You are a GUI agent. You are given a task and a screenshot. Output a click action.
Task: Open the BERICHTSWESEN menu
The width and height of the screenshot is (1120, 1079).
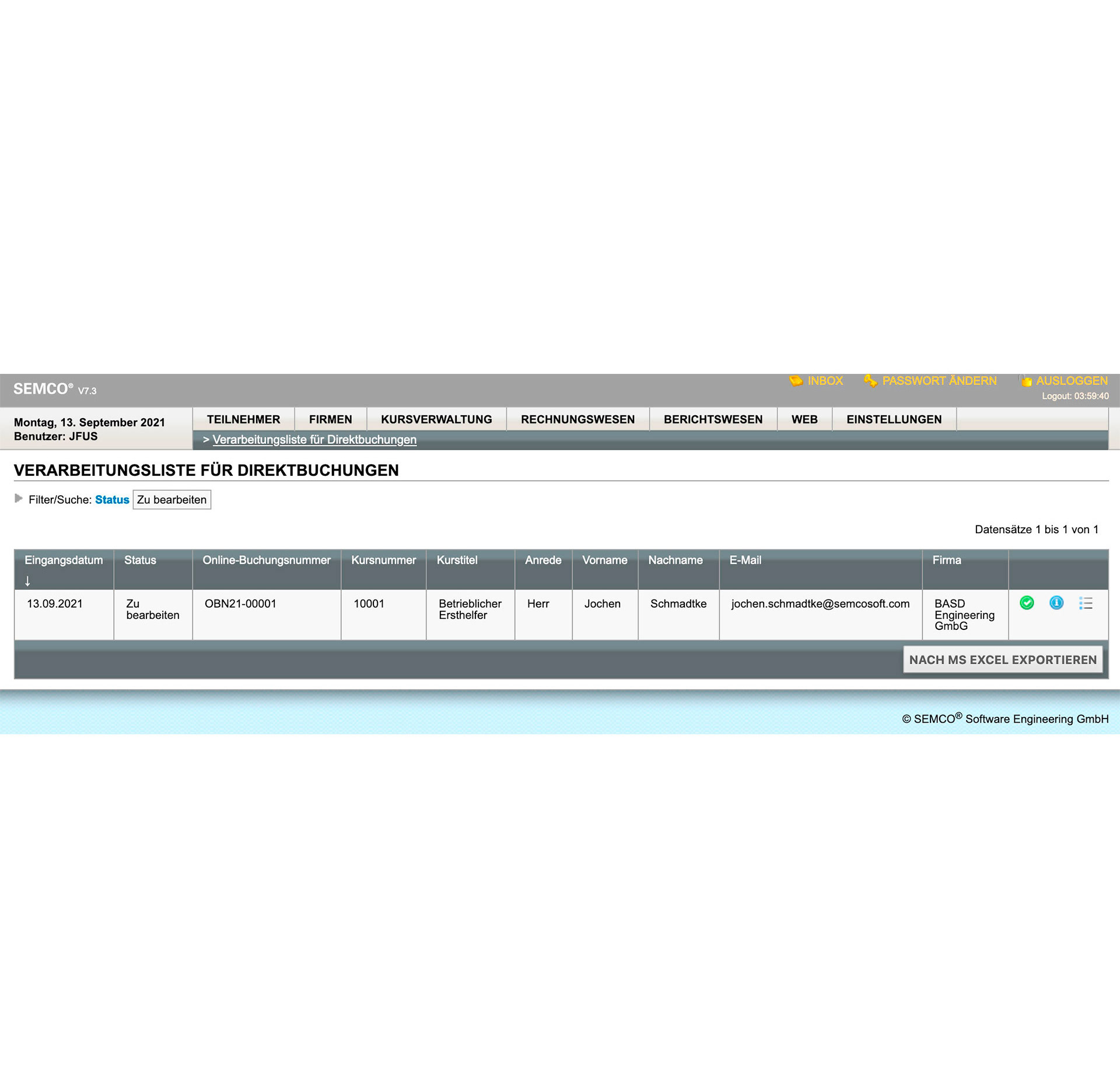click(x=713, y=419)
